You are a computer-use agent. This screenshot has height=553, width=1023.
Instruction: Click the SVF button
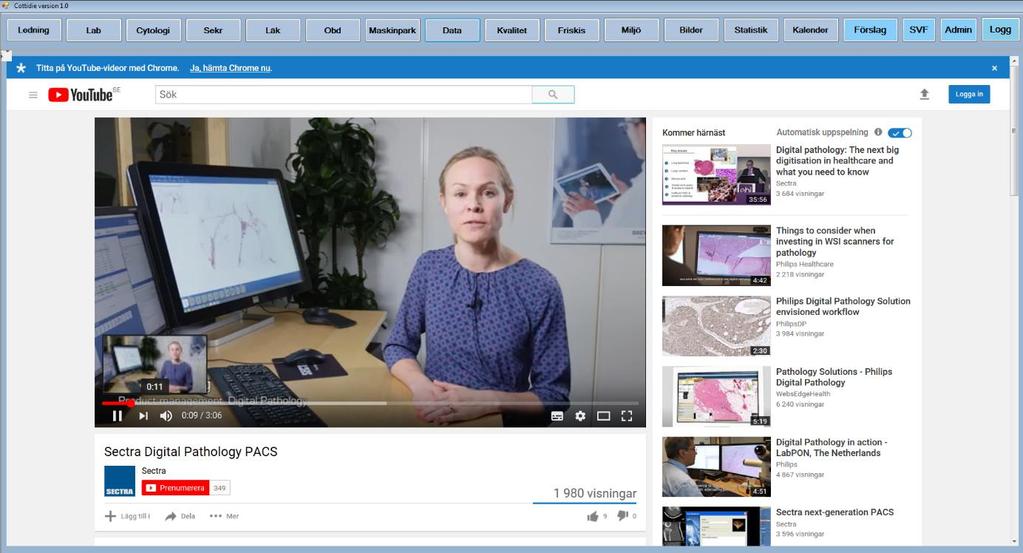pos(918,30)
